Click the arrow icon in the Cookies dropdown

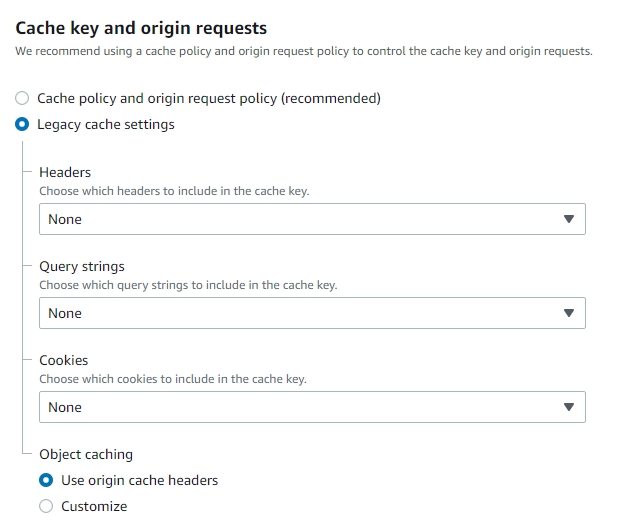[569, 407]
